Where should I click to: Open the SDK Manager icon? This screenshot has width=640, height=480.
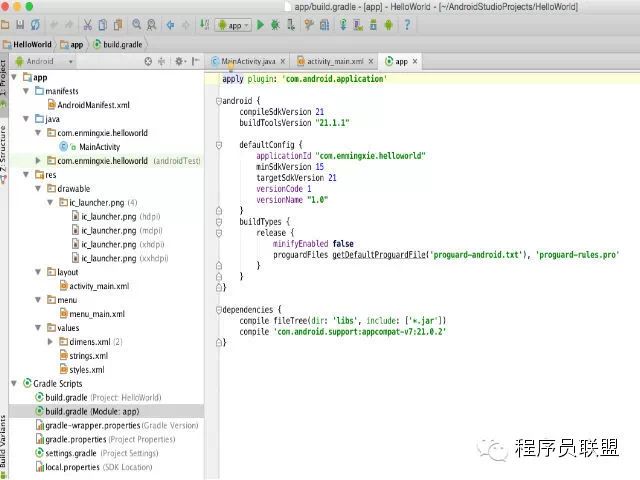pos(373,25)
